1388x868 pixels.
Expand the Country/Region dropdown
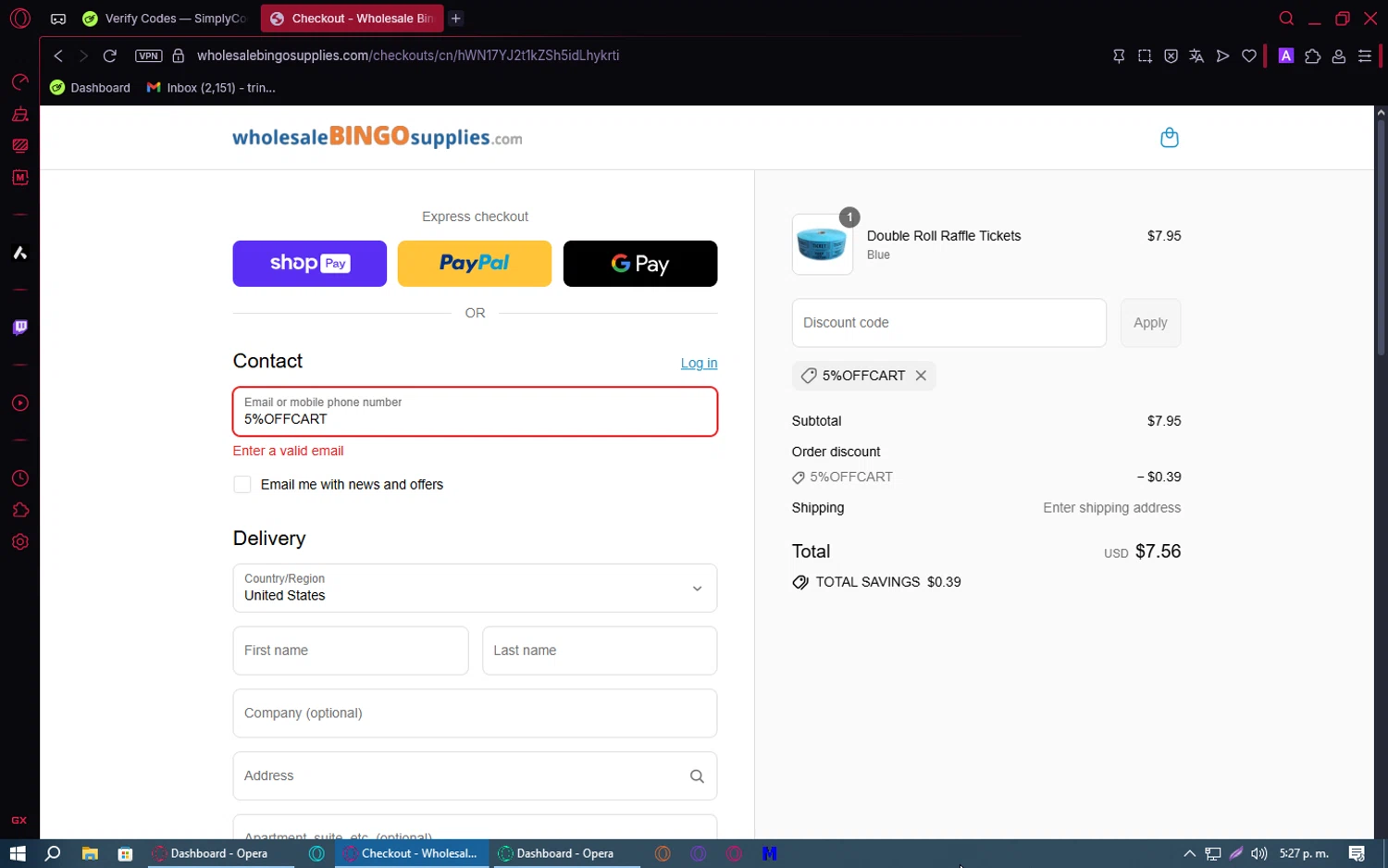(475, 589)
